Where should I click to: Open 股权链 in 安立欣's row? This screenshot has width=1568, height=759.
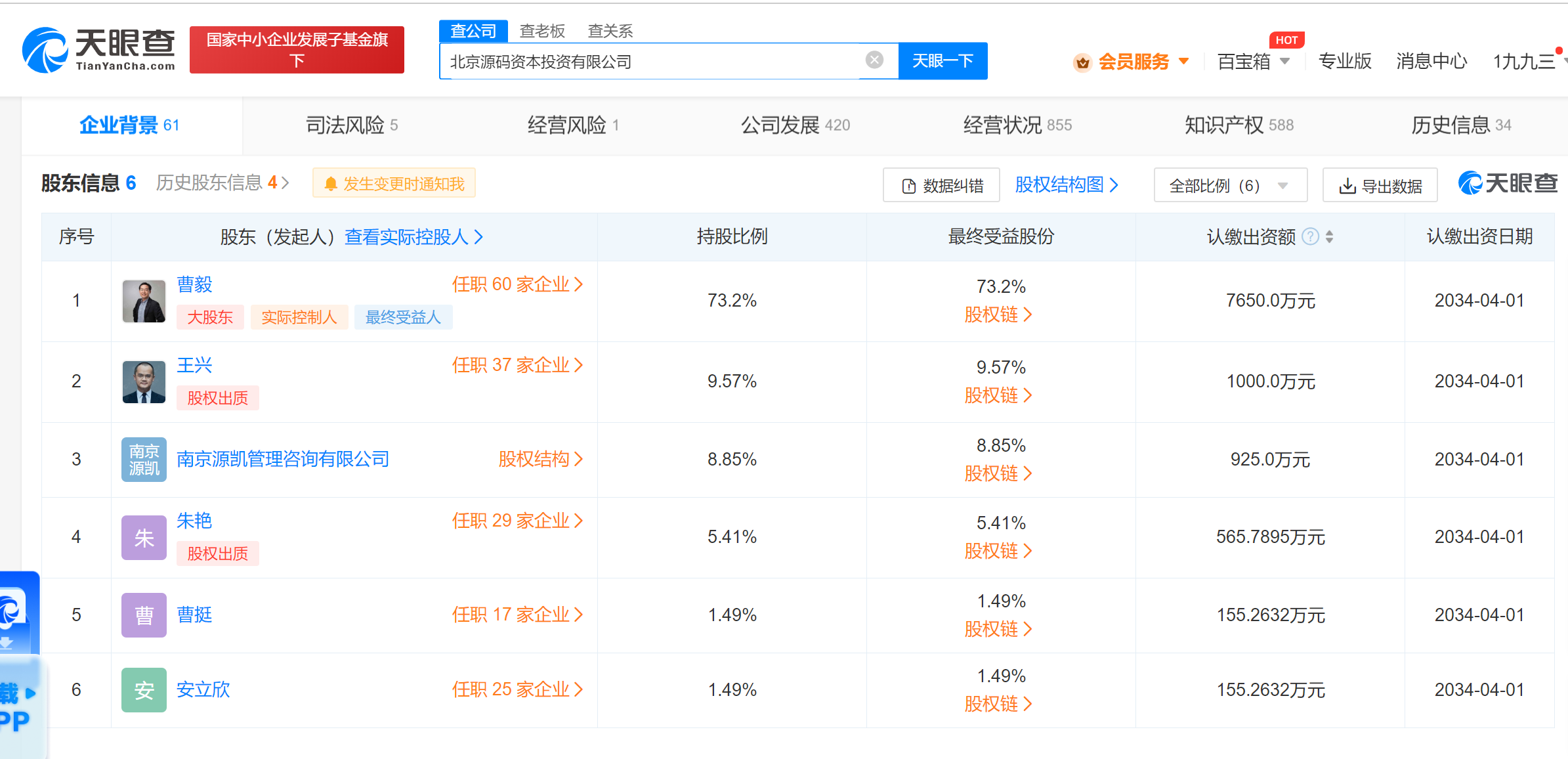pyautogui.click(x=998, y=704)
